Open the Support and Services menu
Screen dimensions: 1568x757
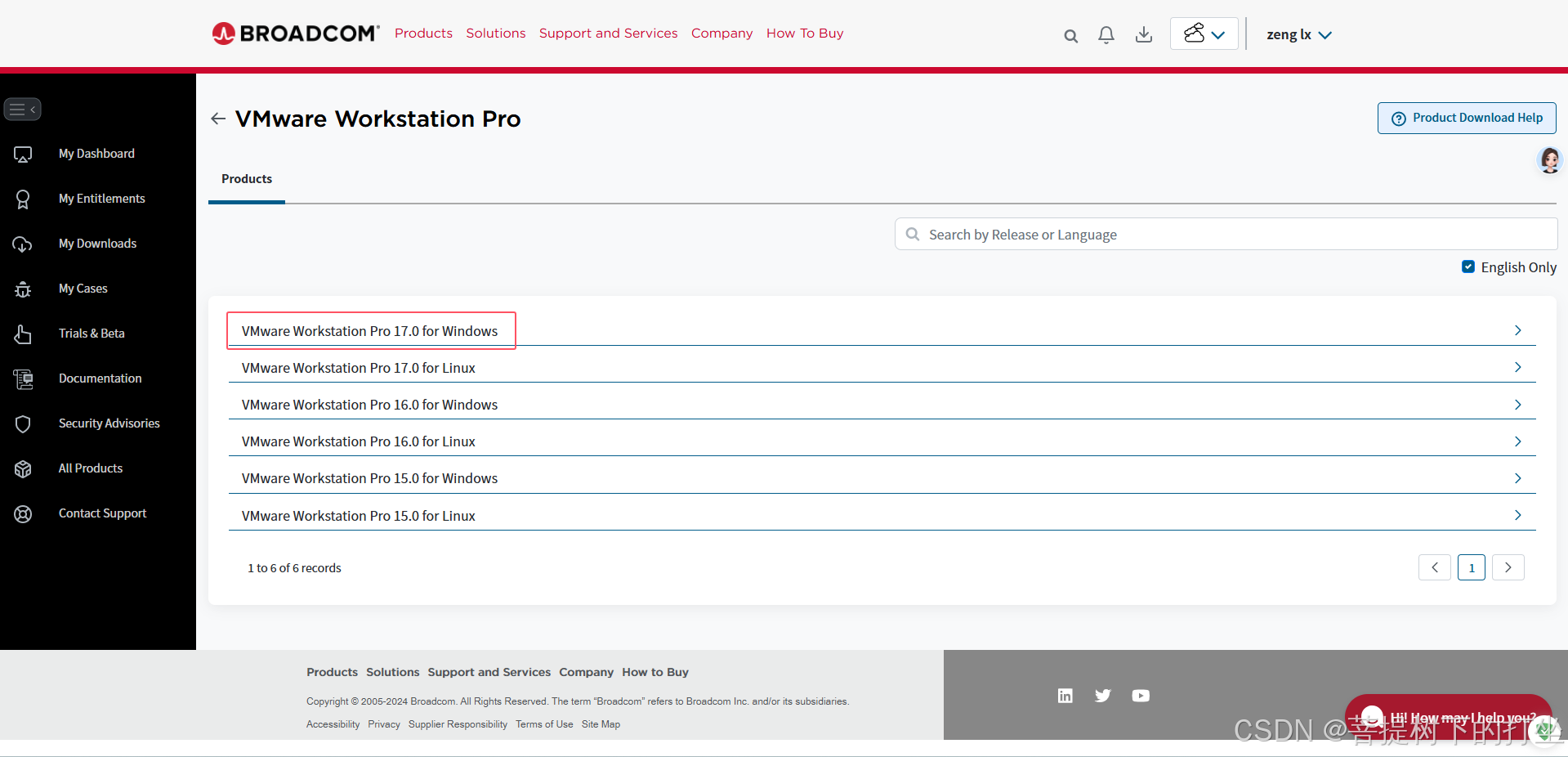(x=608, y=34)
